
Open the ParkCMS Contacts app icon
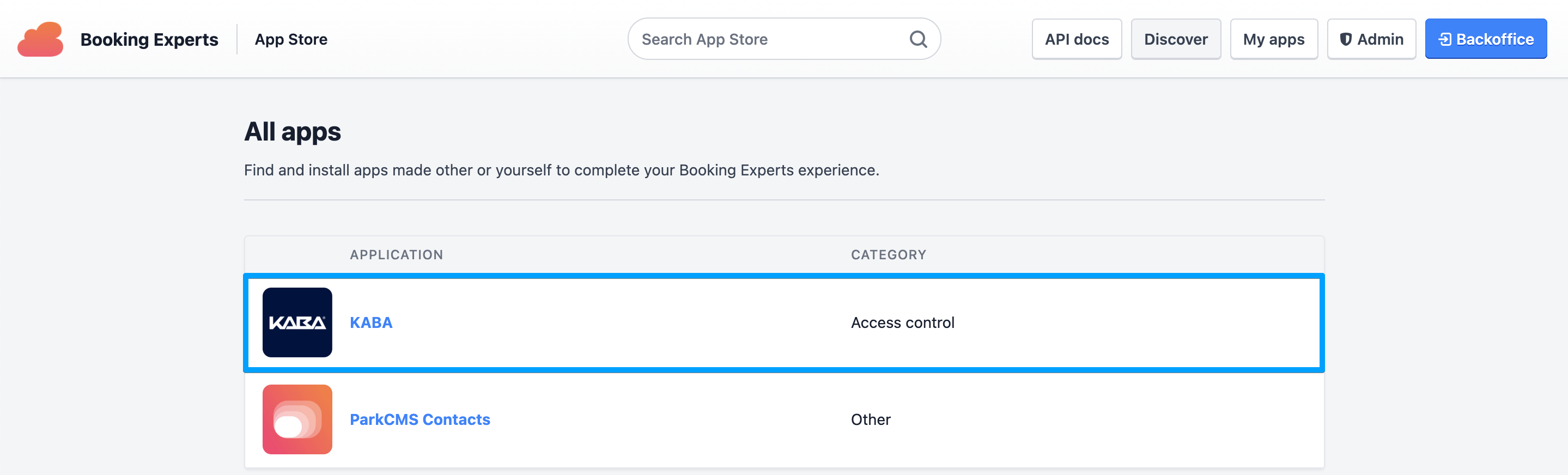tap(297, 419)
